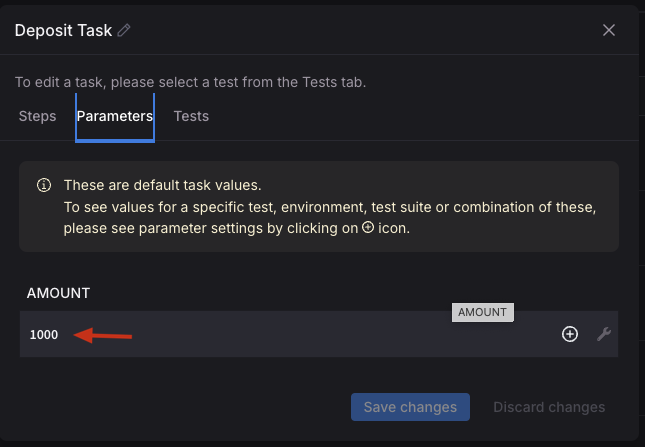Click the pencil icon beside Deposit Task

pyautogui.click(x=124, y=30)
